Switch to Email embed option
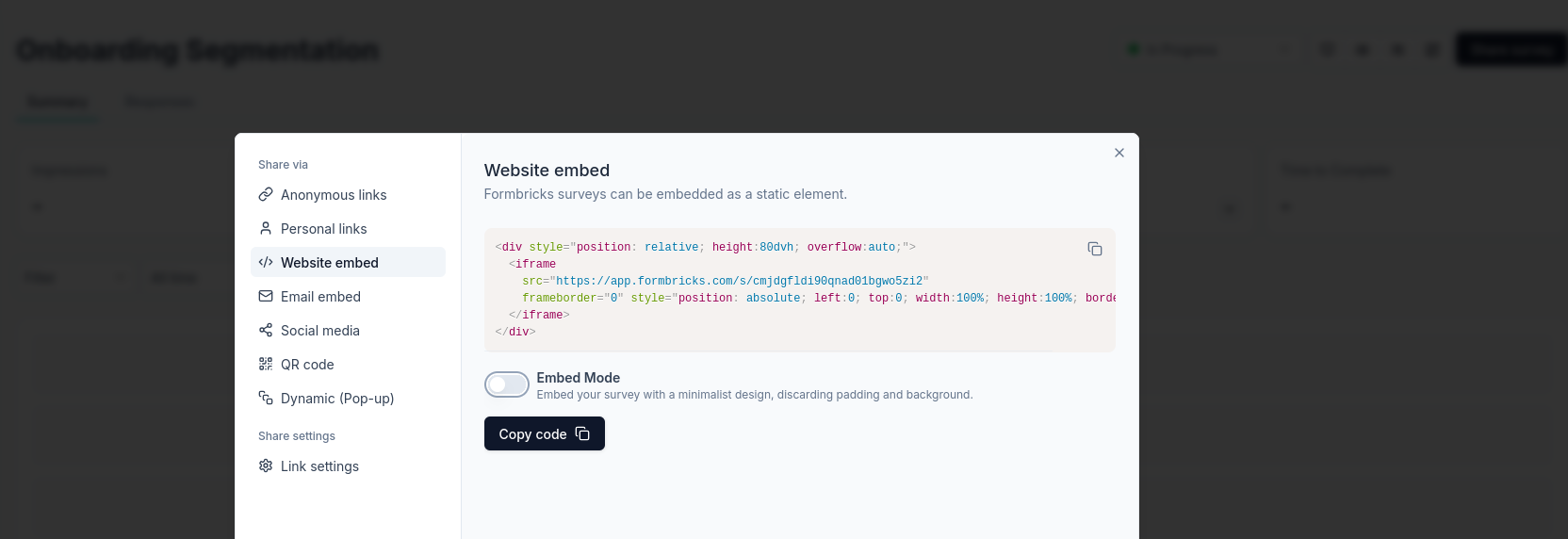Viewport: 1568px width, 539px height. (320, 297)
